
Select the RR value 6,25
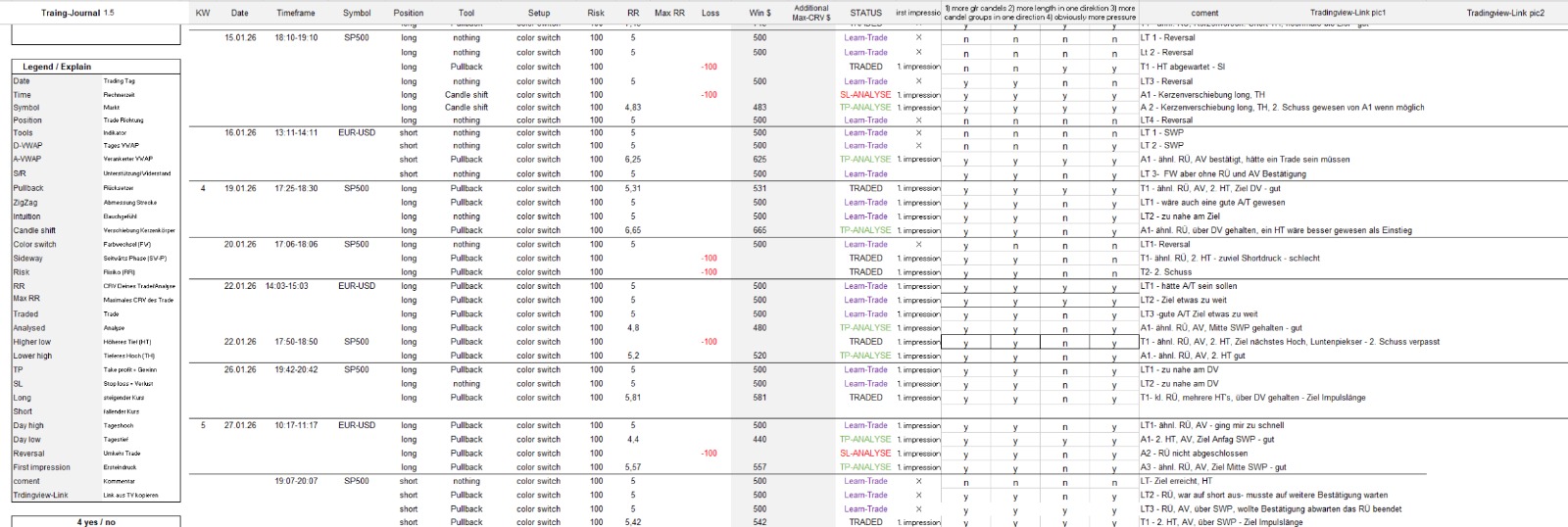(x=633, y=159)
